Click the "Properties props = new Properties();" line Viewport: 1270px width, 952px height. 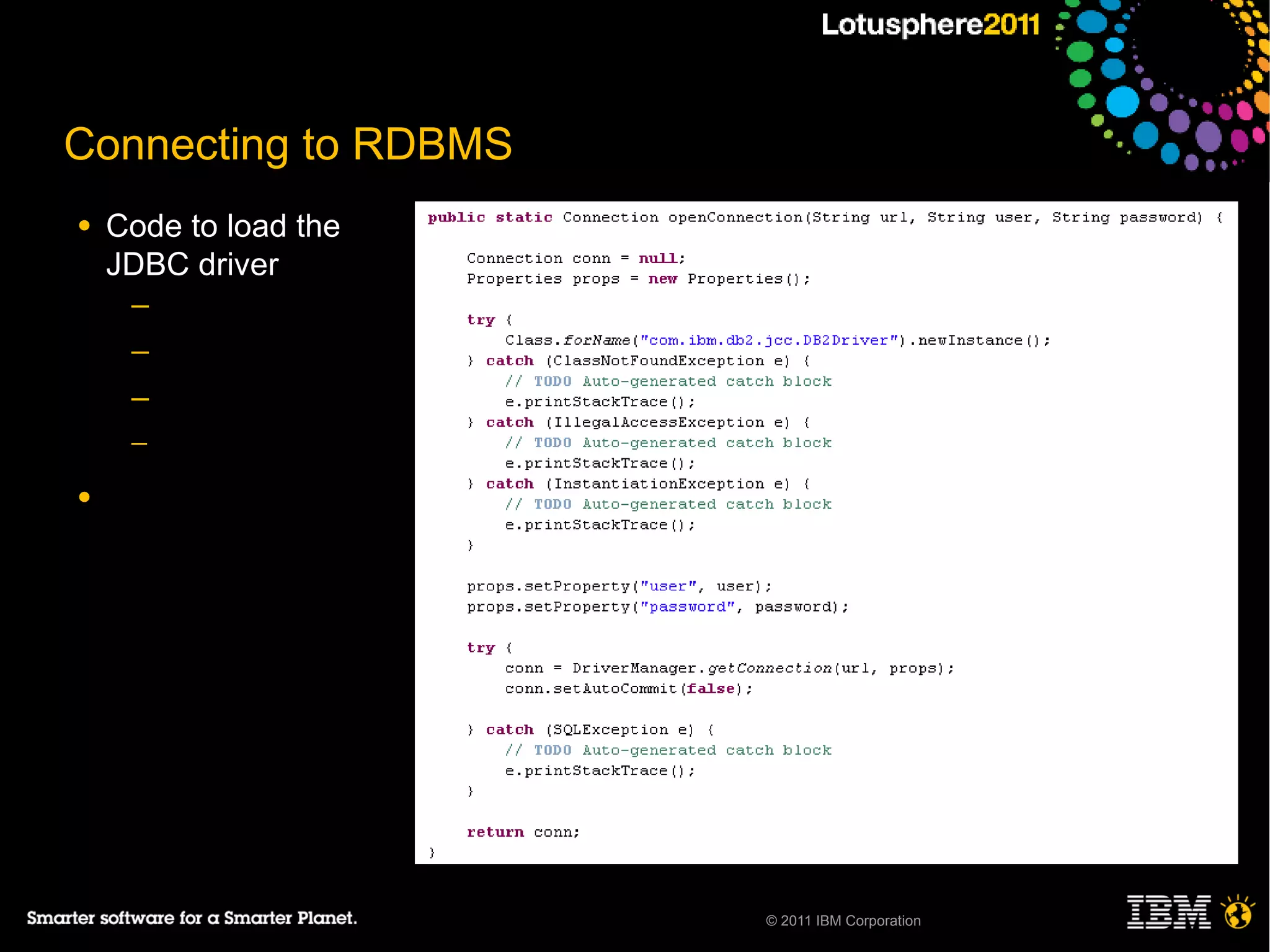pyautogui.click(x=639, y=279)
